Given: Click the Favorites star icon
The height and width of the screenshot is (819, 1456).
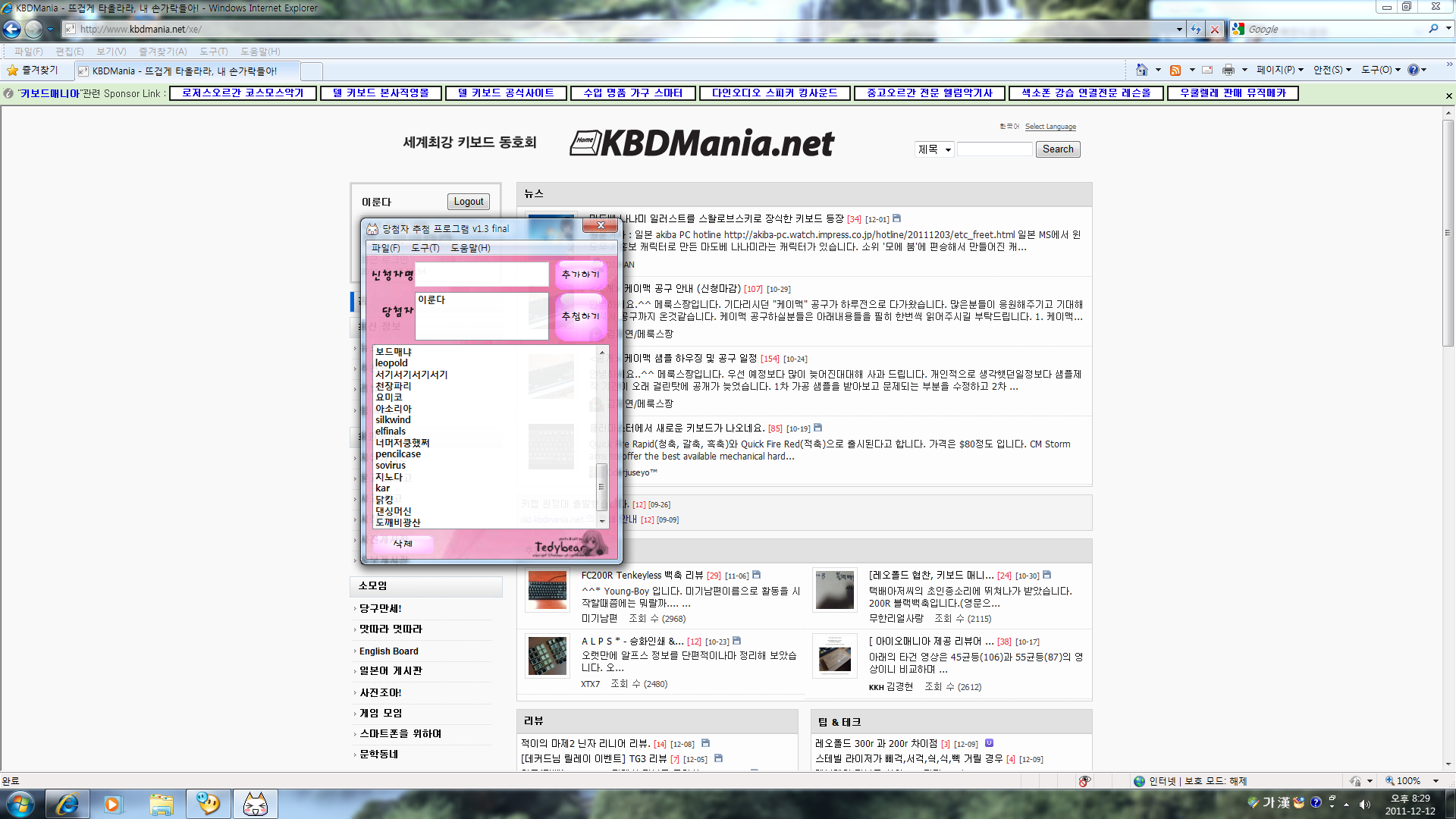Looking at the screenshot, I should click(x=13, y=70).
